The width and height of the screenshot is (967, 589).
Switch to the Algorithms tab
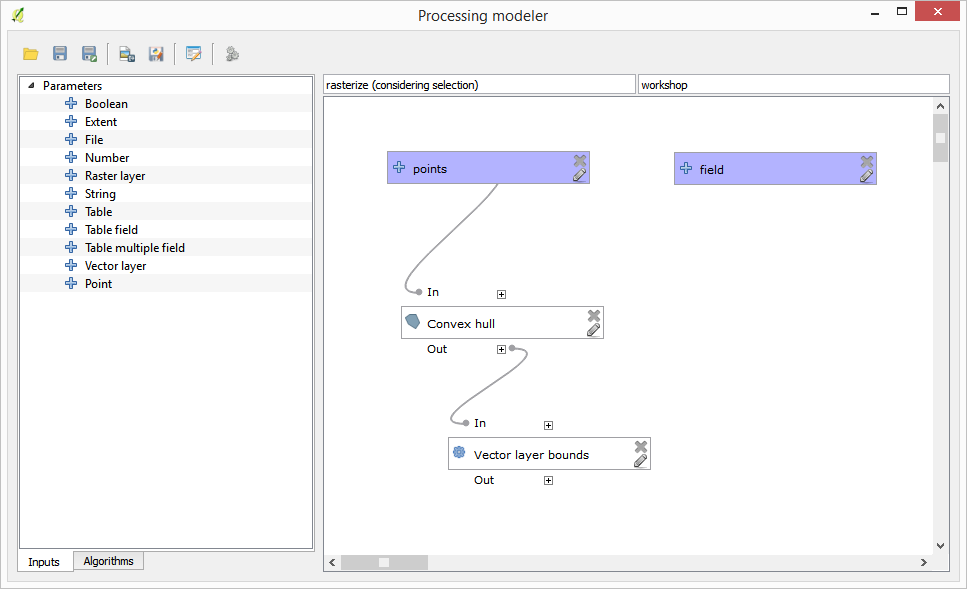click(x=108, y=561)
